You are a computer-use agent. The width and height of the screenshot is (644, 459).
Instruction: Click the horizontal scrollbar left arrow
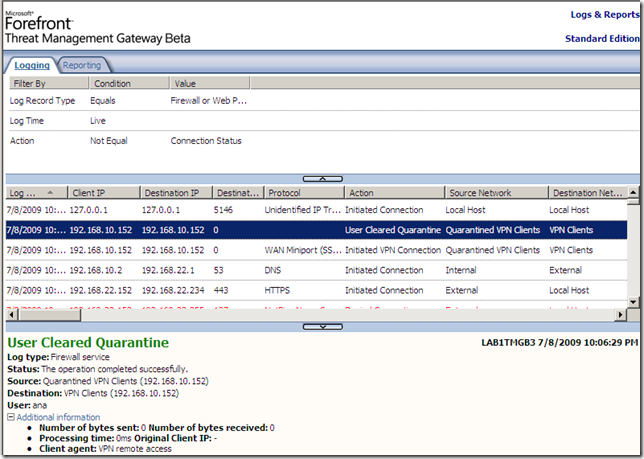tap(12, 315)
